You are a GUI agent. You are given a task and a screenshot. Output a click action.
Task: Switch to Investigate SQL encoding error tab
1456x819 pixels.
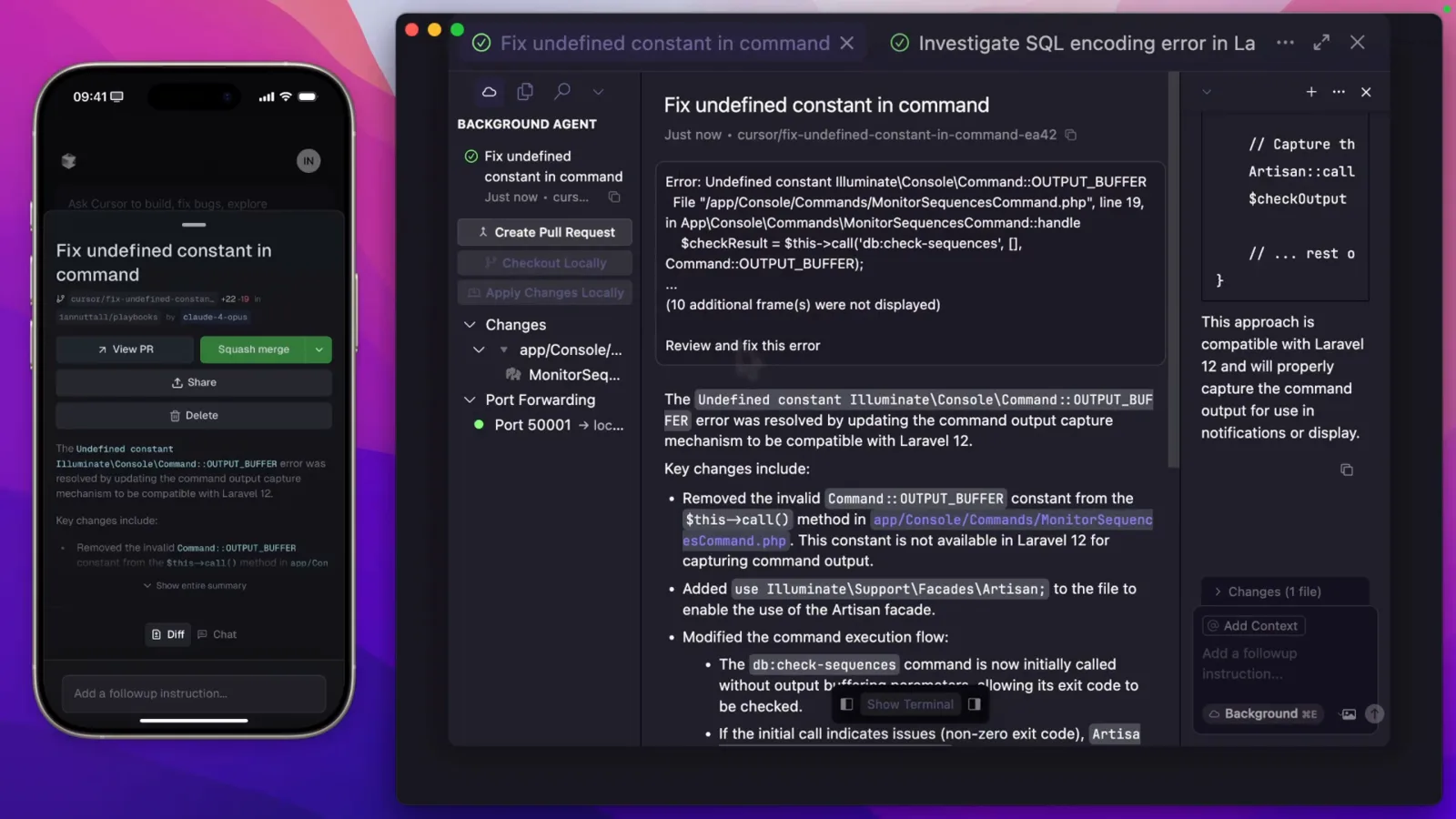pyautogui.click(x=1073, y=43)
